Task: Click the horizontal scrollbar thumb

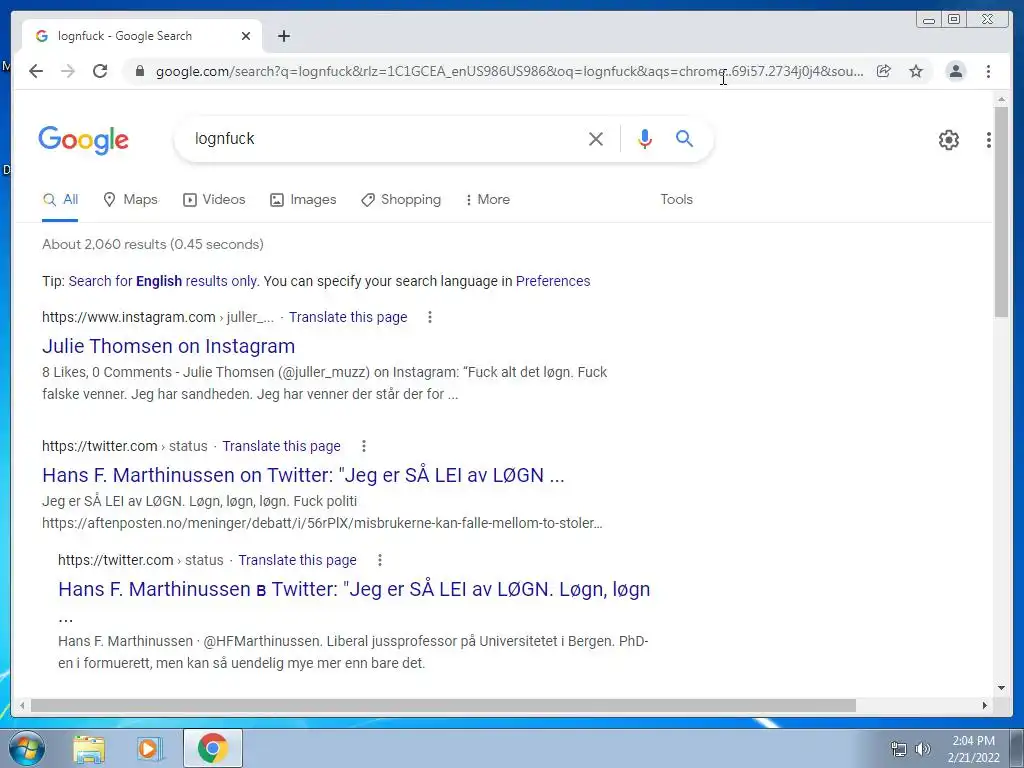Action: [443, 705]
